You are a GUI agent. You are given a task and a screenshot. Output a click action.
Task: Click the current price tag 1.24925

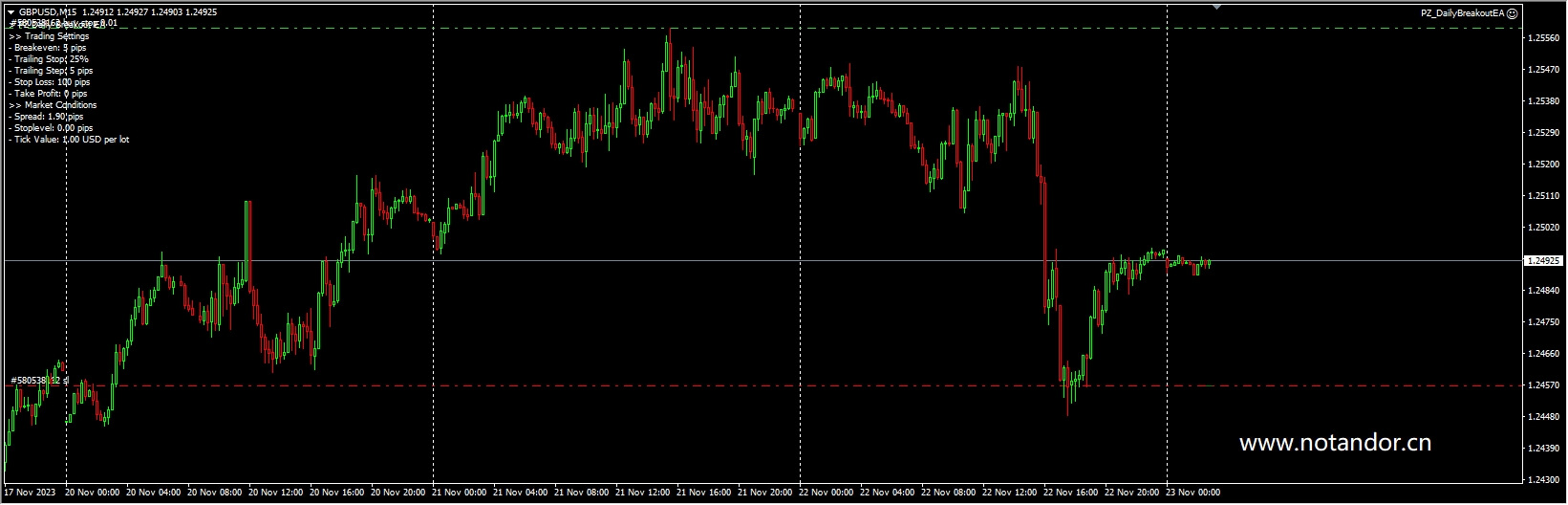(x=1542, y=260)
